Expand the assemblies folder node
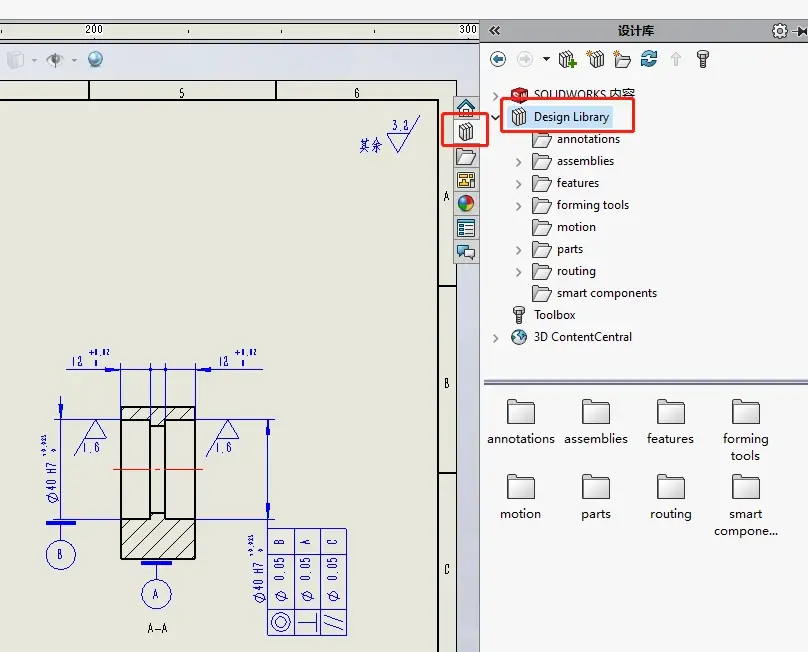The height and width of the screenshot is (652, 808). point(518,162)
